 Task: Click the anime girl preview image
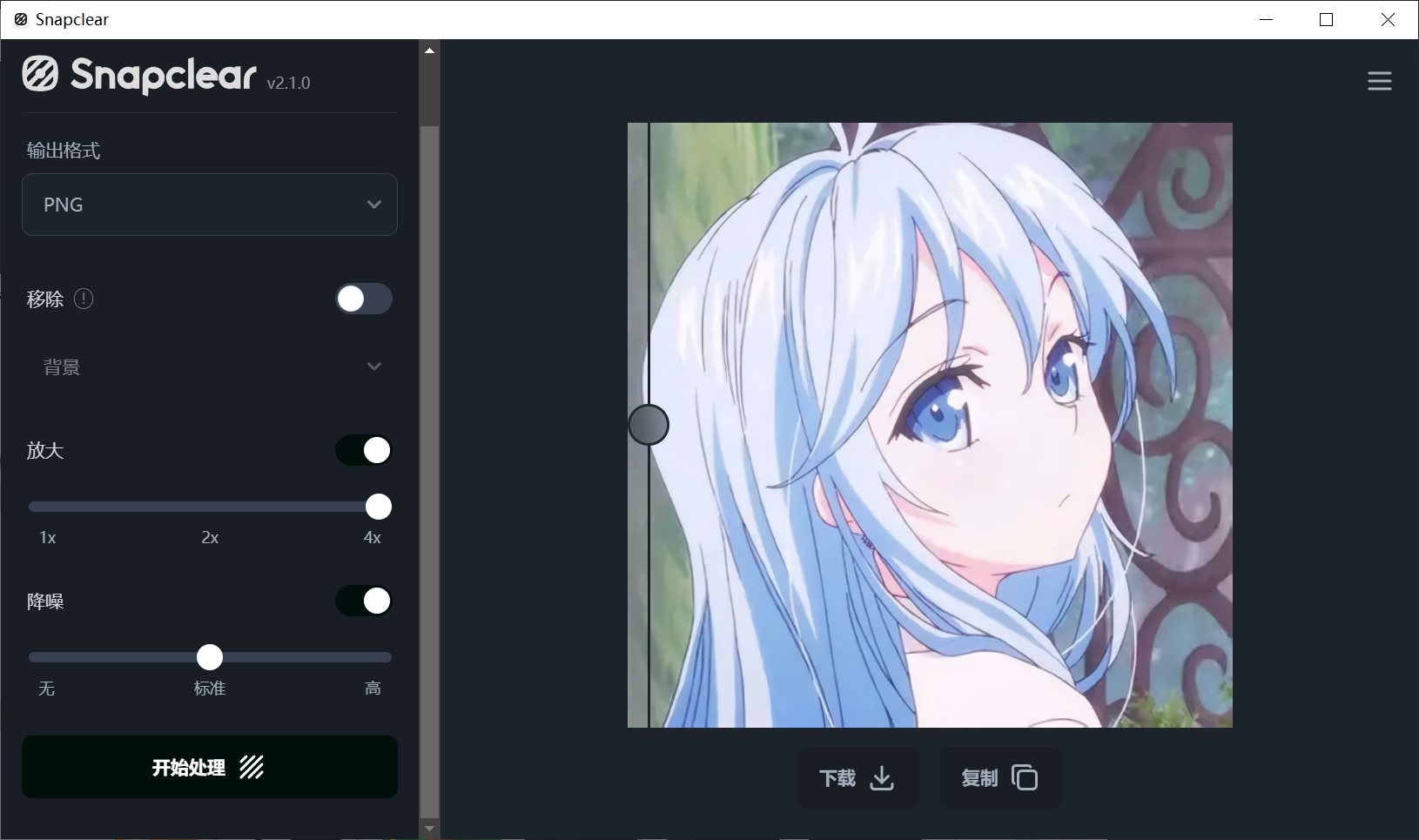(x=930, y=425)
